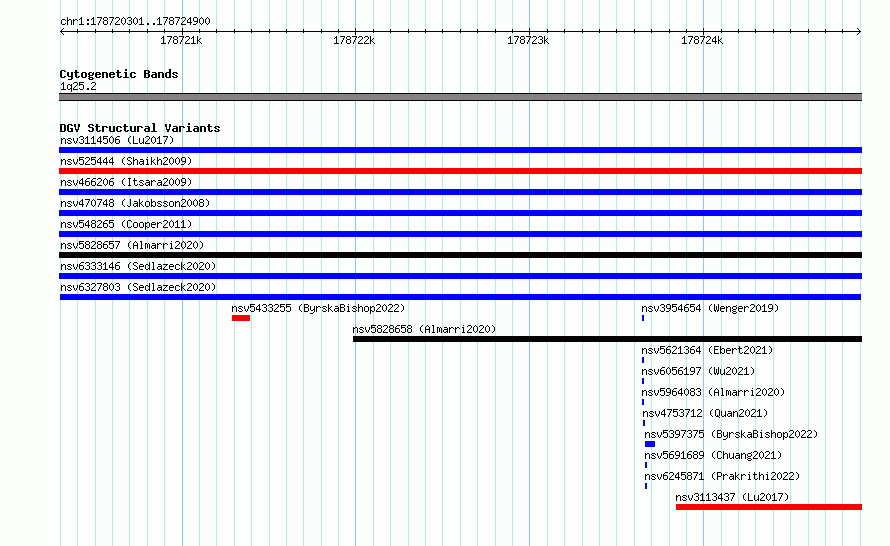Screen dimensions: 890x546
Task: Click the 1q25.2 band label
Action: pyautogui.click(x=78, y=86)
